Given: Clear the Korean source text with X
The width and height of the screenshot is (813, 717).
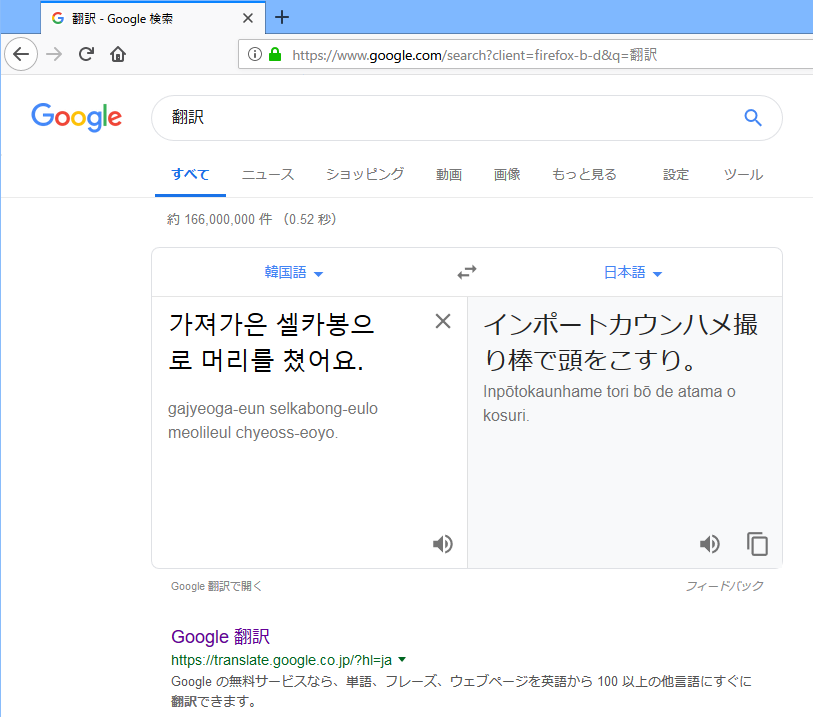Looking at the screenshot, I should pyautogui.click(x=443, y=321).
